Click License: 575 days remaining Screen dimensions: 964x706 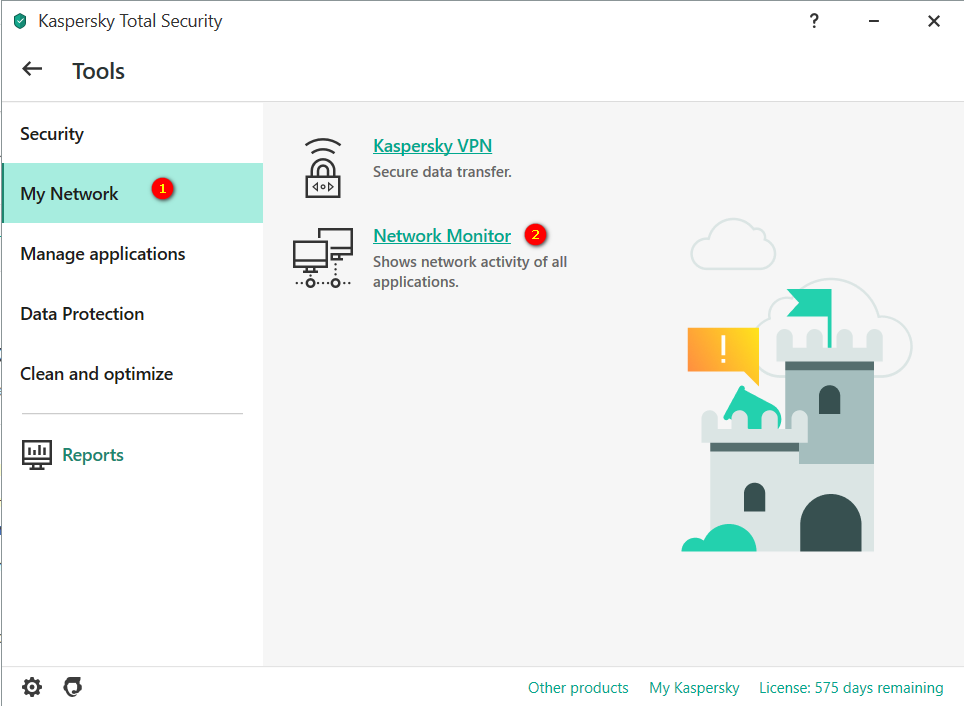(851, 688)
